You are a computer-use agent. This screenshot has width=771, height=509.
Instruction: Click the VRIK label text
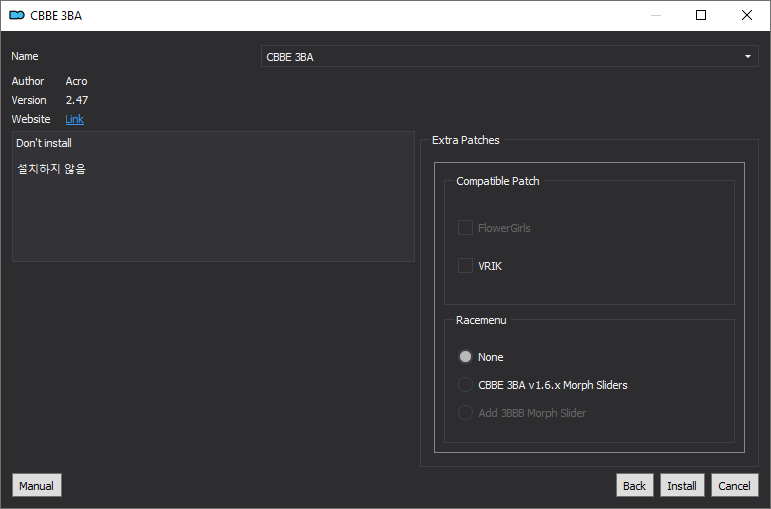(490, 266)
